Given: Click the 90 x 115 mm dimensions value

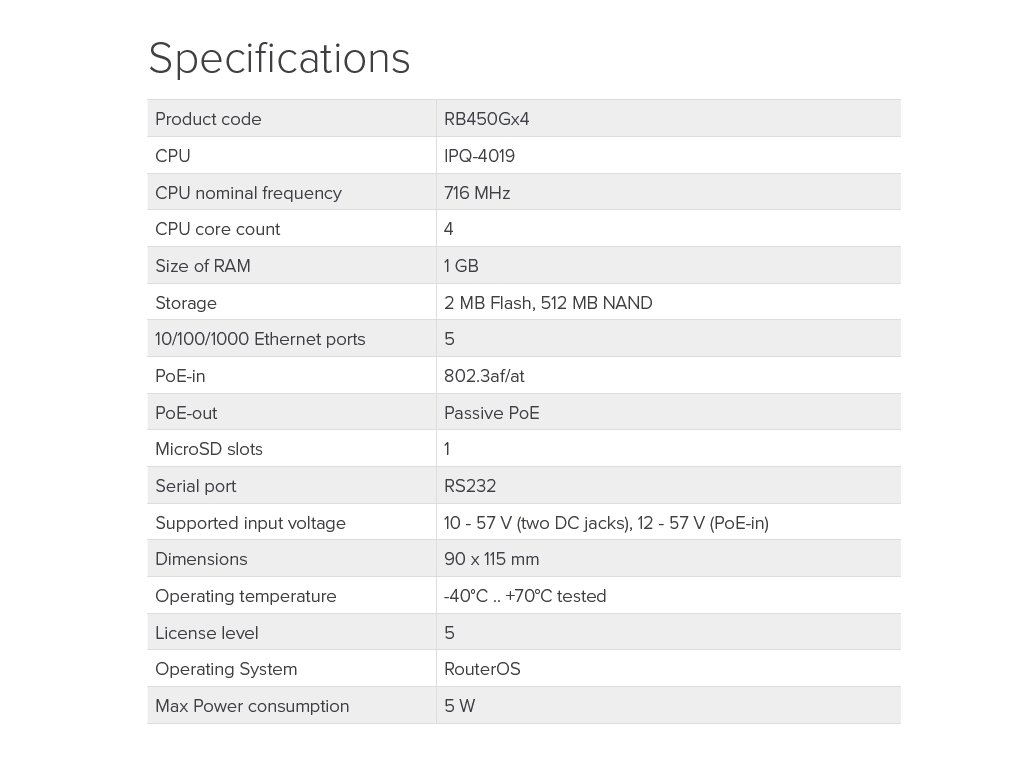Looking at the screenshot, I should [491, 559].
